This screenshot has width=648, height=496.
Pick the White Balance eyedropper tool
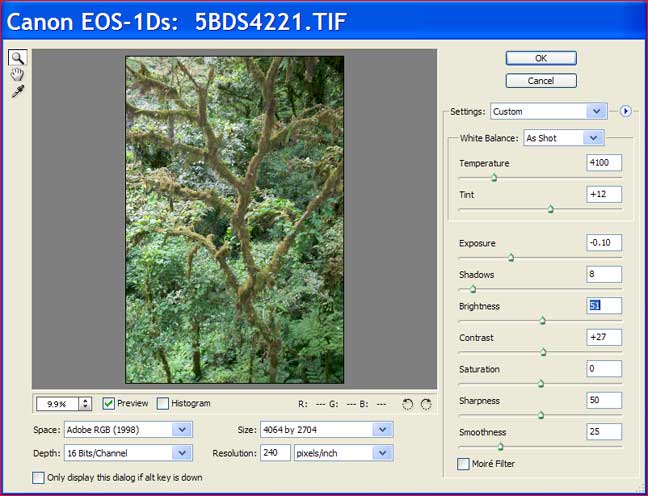[17, 92]
